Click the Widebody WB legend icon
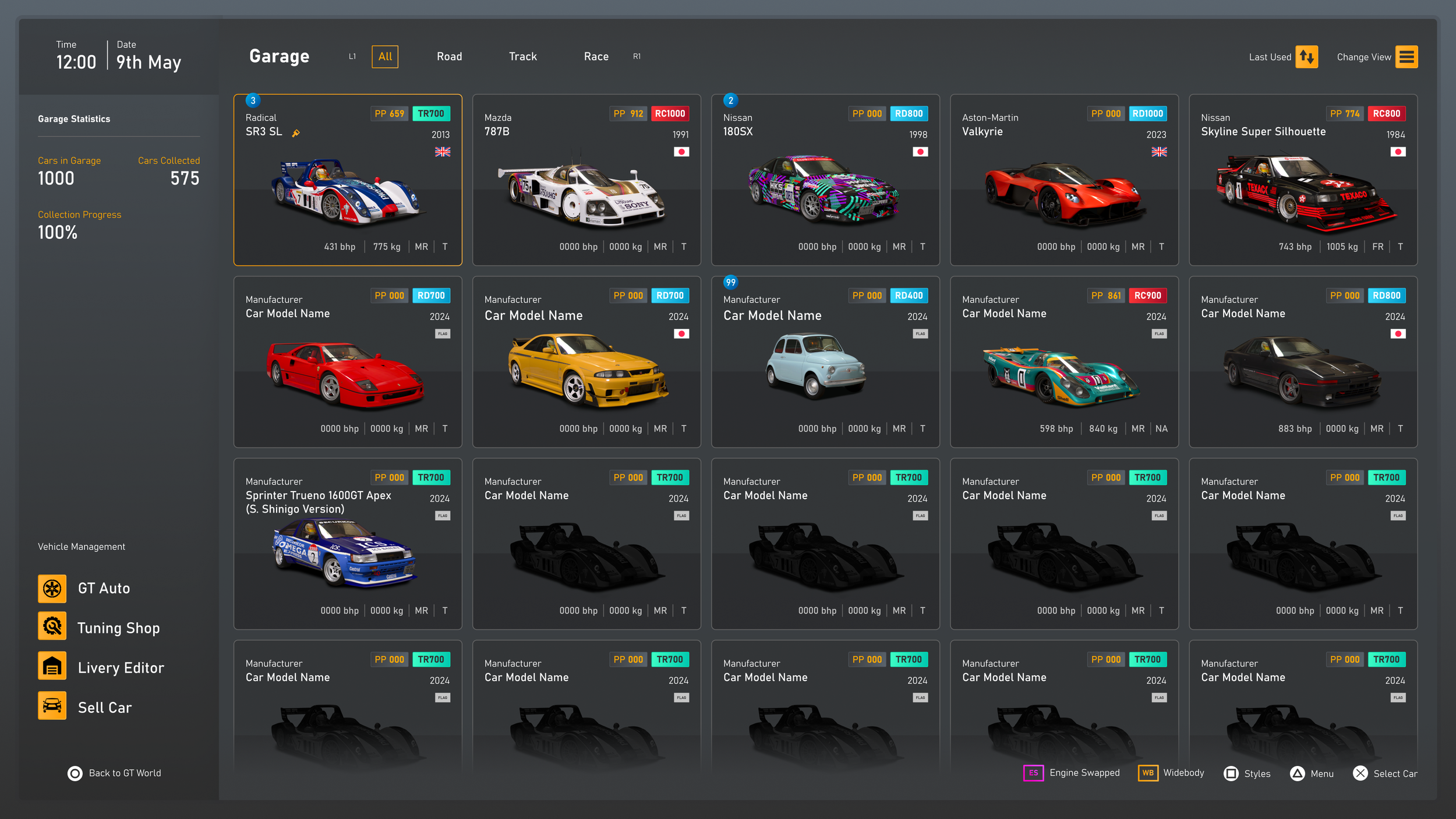1456x819 pixels. 1147,773
